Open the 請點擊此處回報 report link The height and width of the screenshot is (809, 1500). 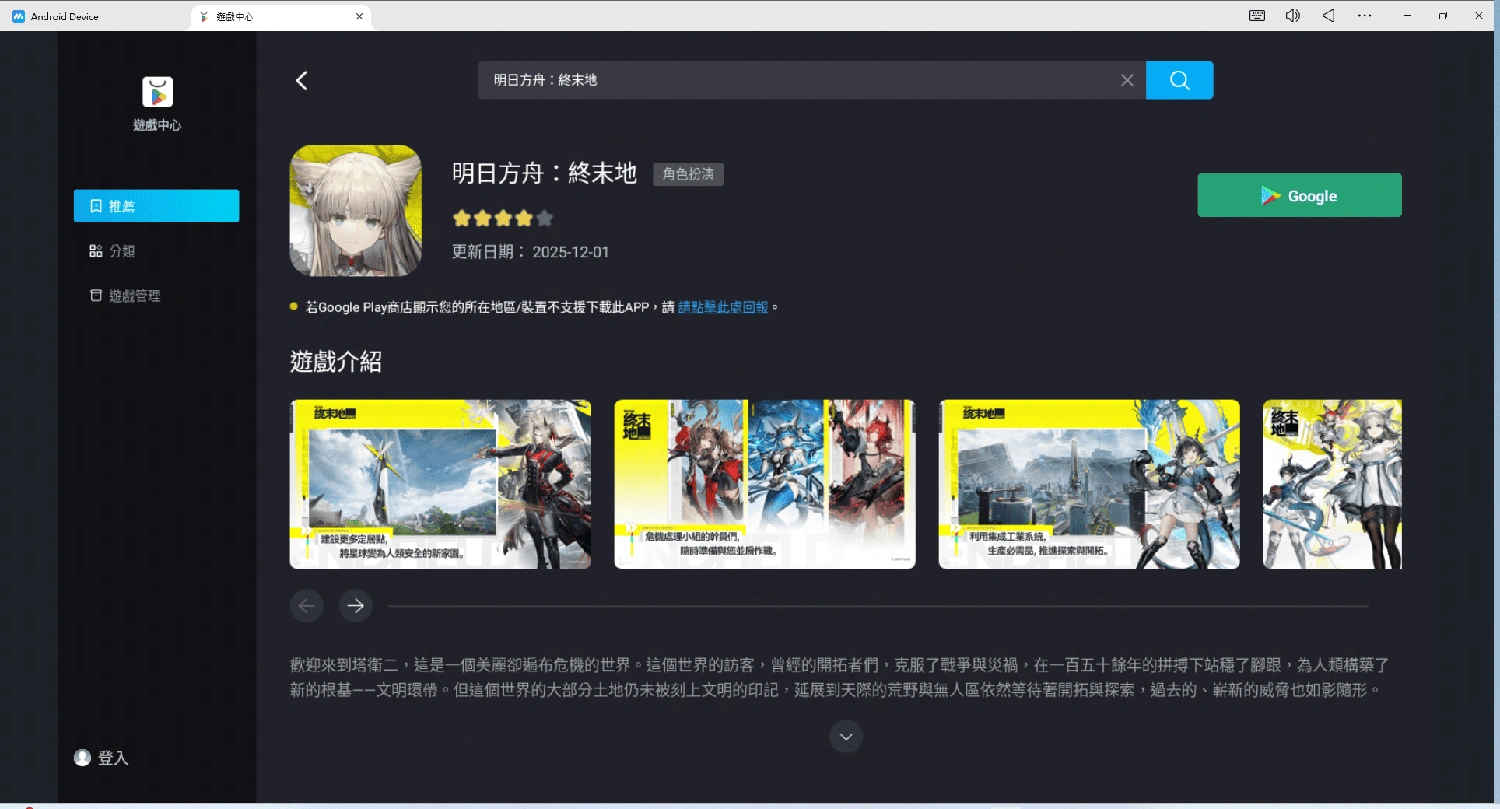coord(723,307)
